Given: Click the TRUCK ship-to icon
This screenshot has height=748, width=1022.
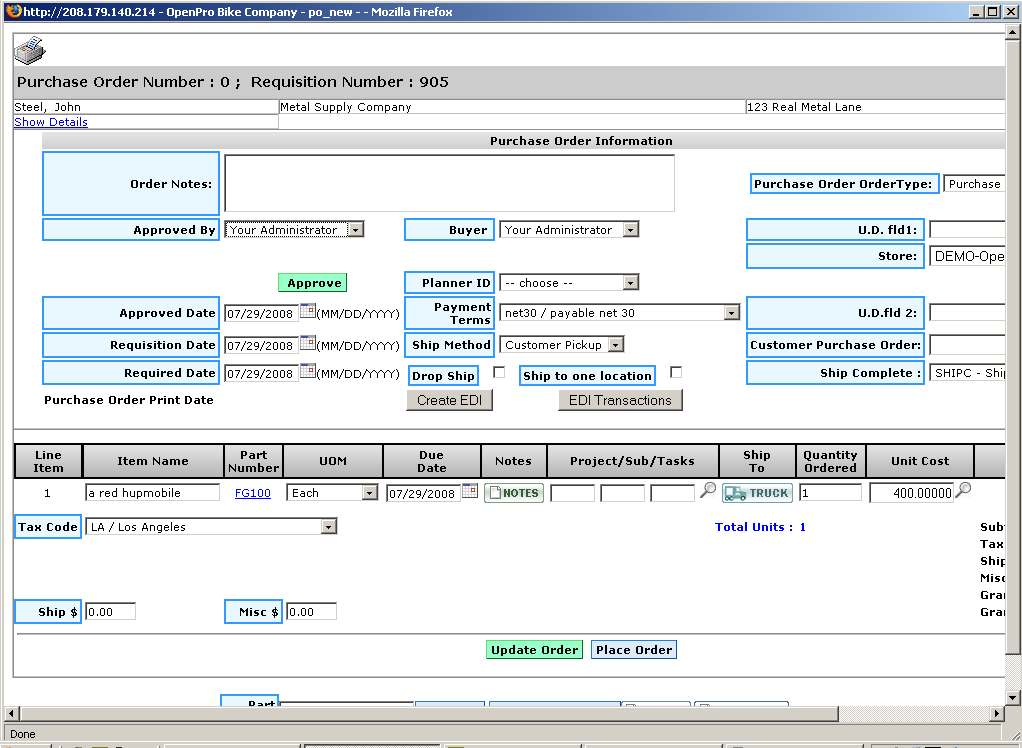Looking at the screenshot, I should click(x=757, y=493).
